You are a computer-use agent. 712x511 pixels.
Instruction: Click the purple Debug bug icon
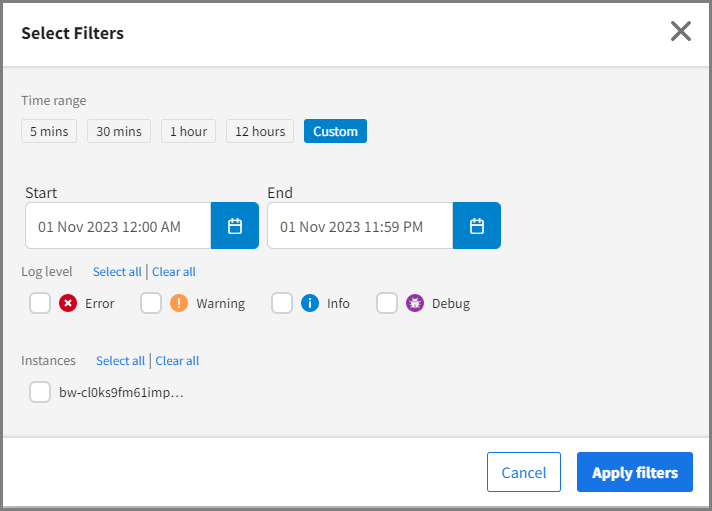coord(415,303)
